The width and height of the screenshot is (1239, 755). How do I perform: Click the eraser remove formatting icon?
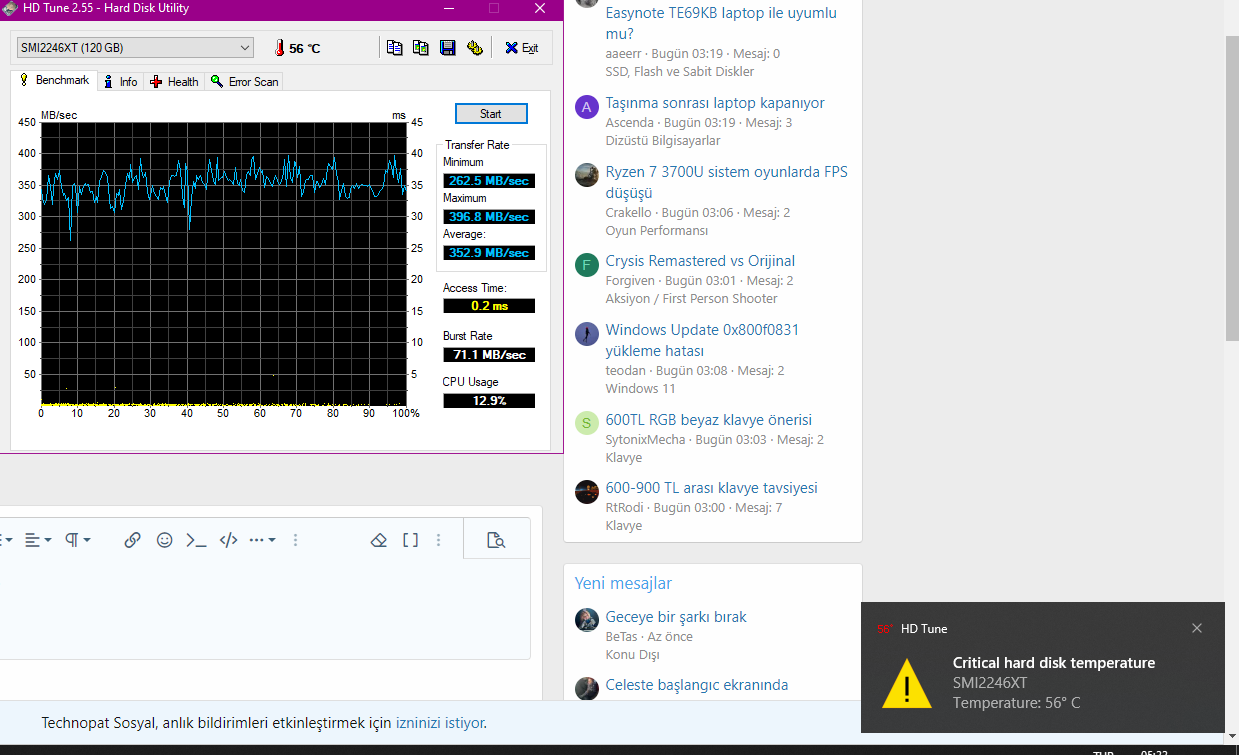click(378, 540)
